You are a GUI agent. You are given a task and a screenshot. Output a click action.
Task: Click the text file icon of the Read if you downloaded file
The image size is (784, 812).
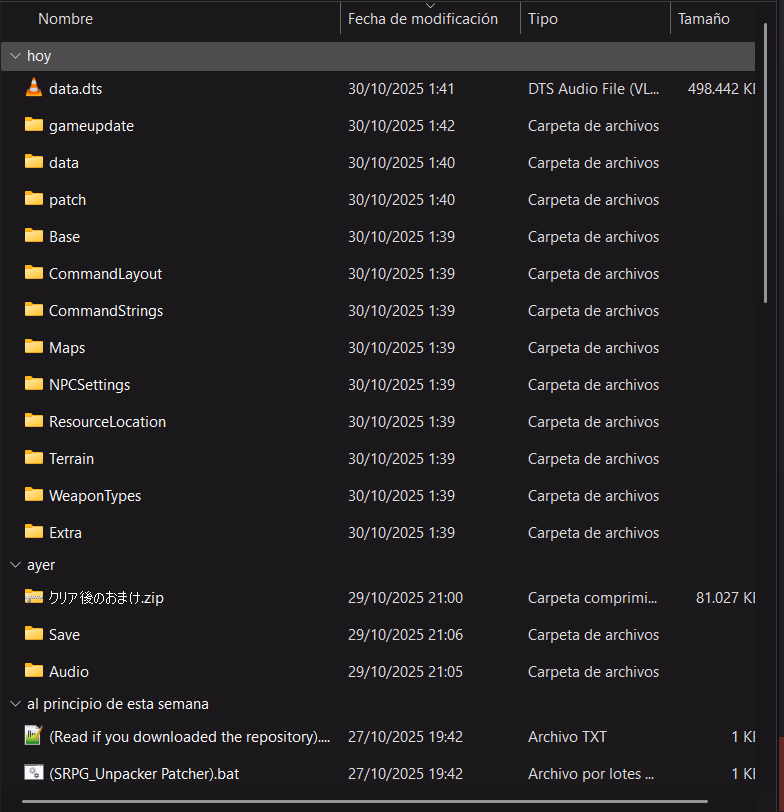click(34, 736)
